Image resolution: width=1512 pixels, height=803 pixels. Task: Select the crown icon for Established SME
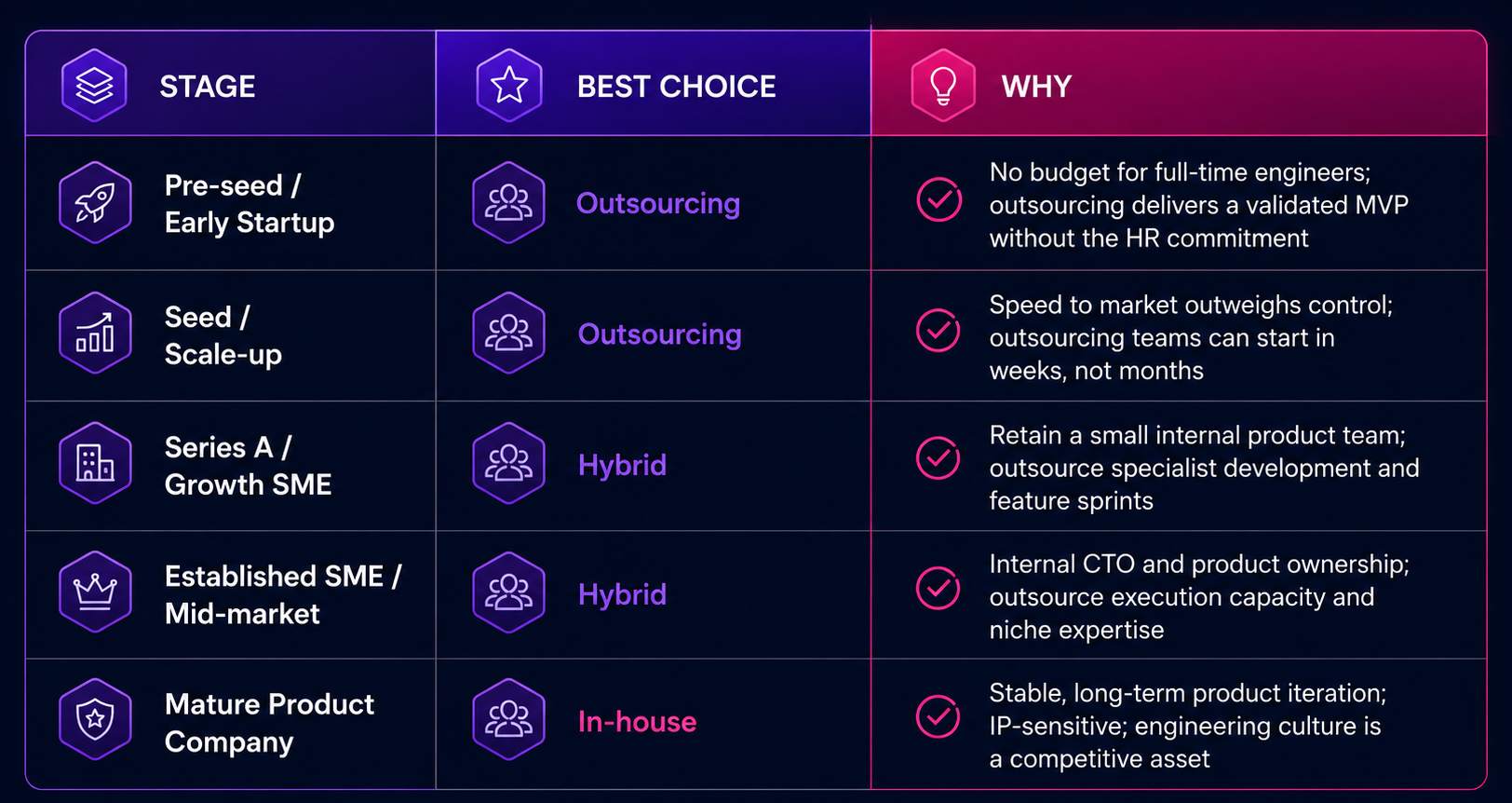95,592
